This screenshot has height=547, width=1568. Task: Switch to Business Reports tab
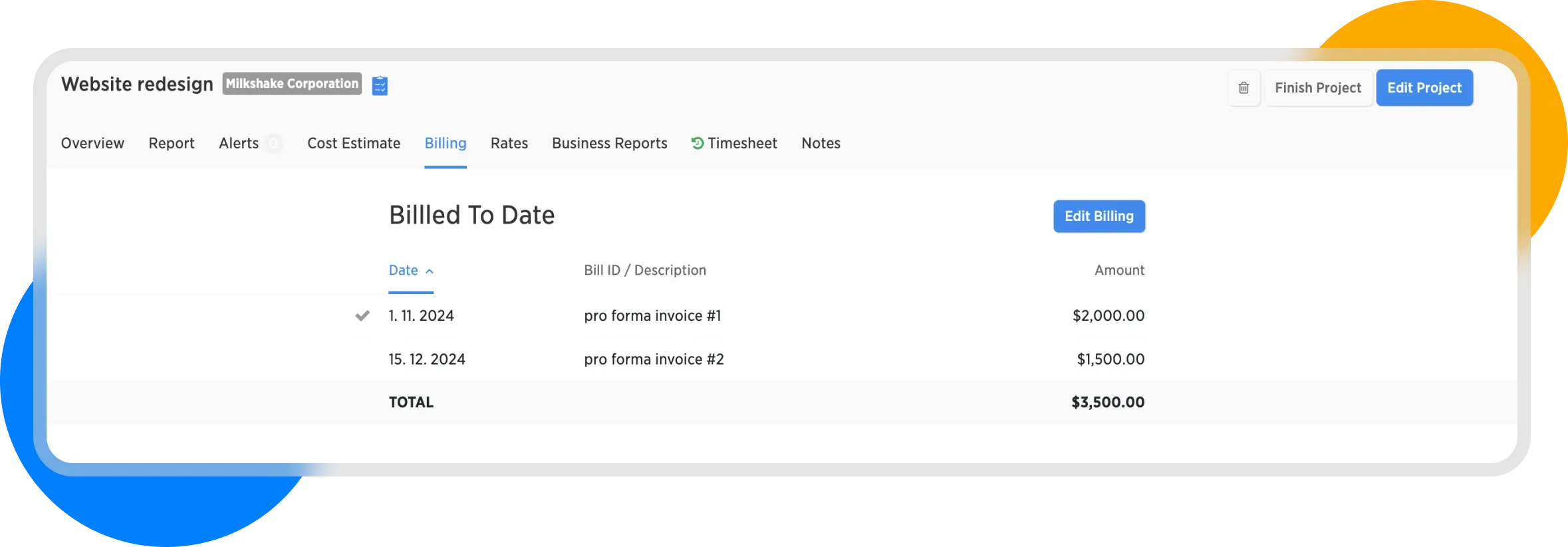610,143
